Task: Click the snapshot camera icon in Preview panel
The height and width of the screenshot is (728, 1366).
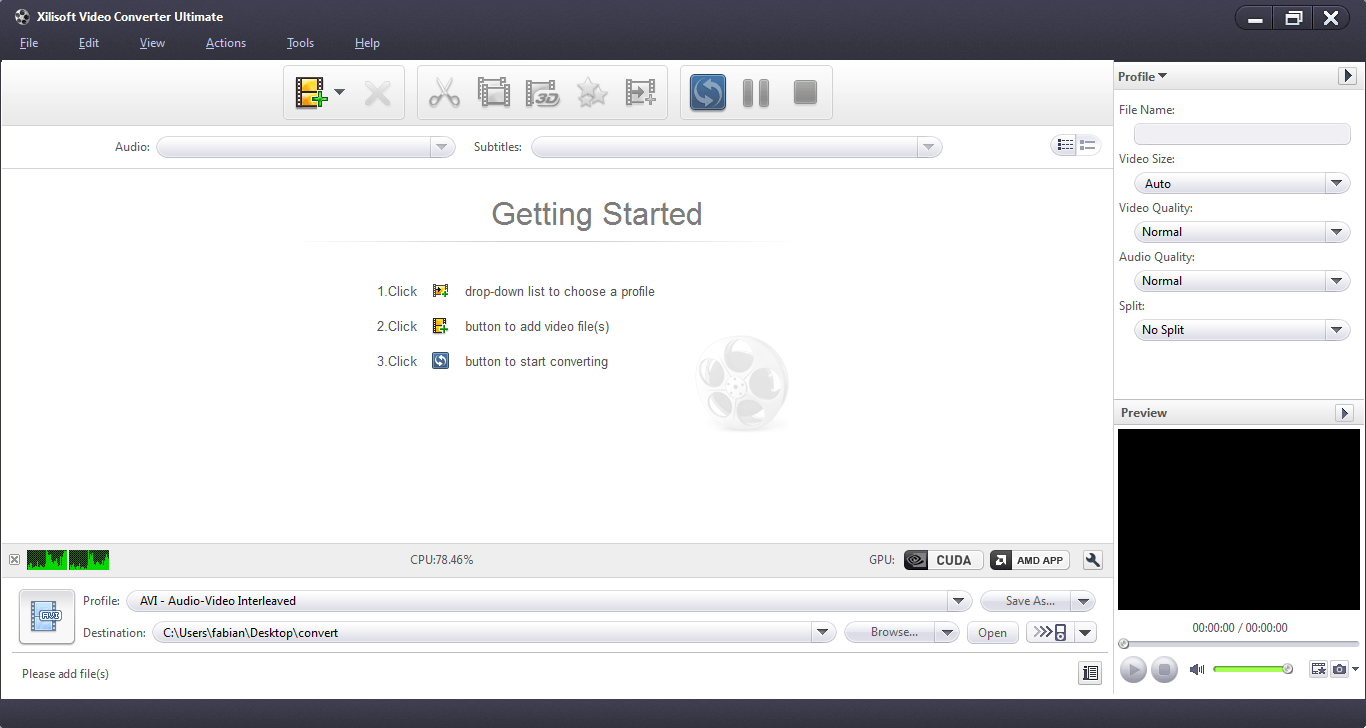Action: click(x=1339, y=669)
